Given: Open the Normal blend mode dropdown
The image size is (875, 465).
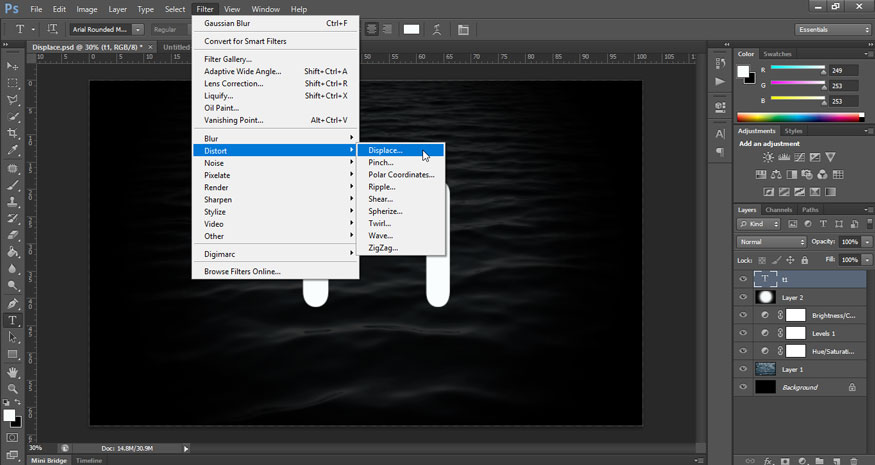Looking at the screenshot, I should [x=771, y=242].
